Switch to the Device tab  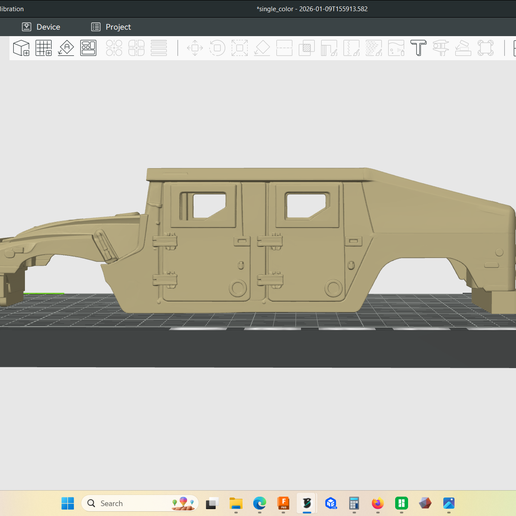coord(41,27)
